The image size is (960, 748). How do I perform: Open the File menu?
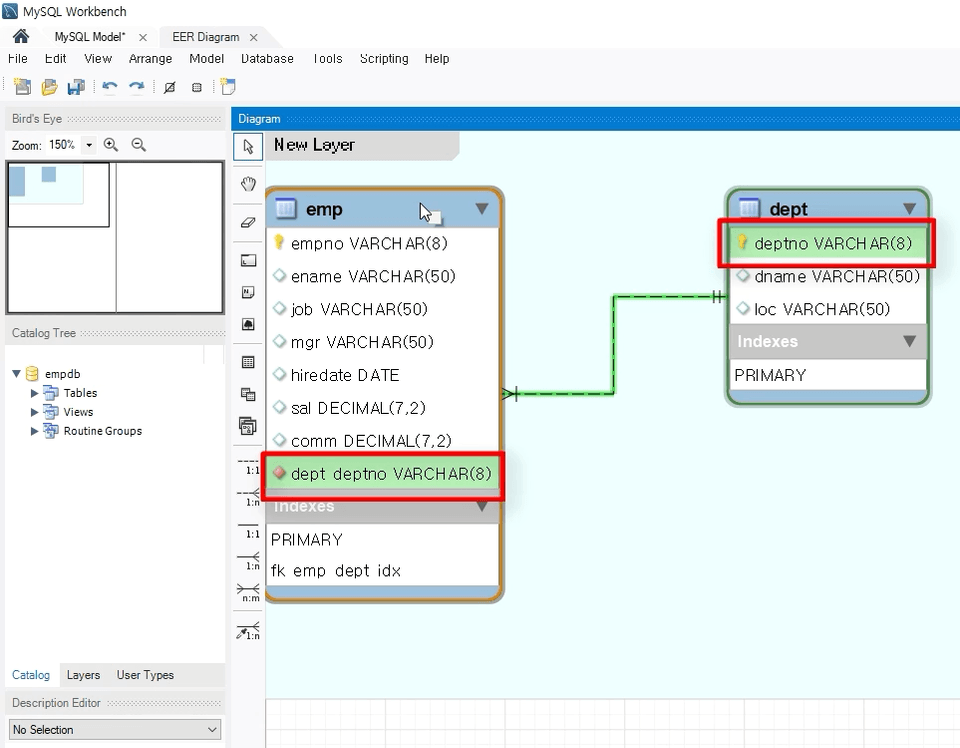coord(18,59)
